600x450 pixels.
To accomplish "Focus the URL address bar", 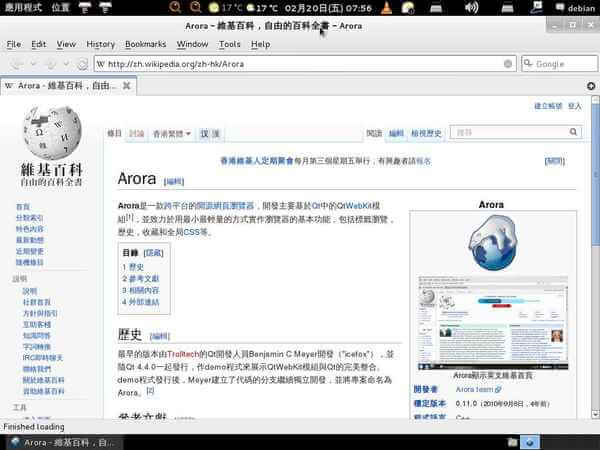I will (305, 64).
